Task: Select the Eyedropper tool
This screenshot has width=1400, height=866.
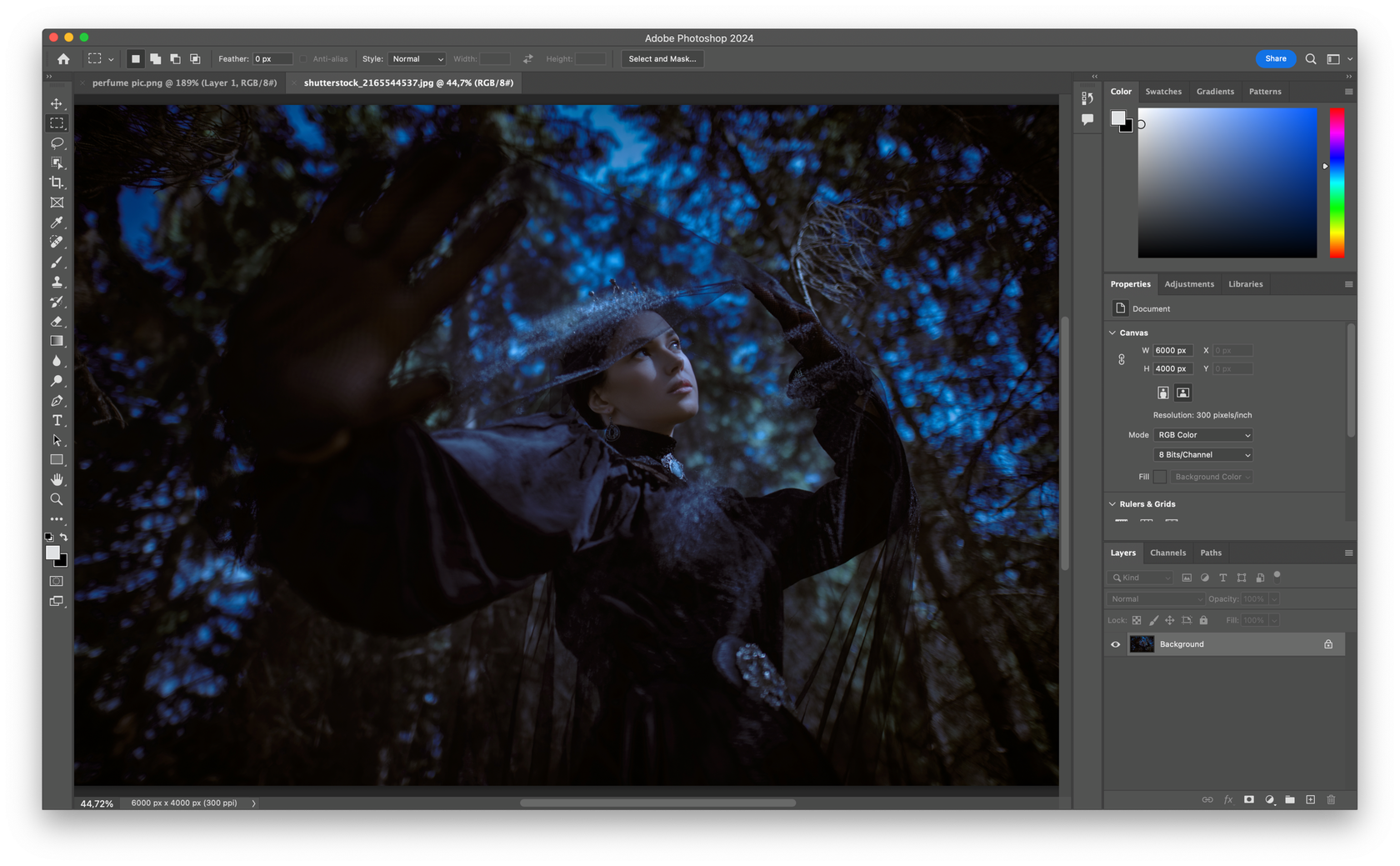Action: pyautogui.click(x=57, y=223)
